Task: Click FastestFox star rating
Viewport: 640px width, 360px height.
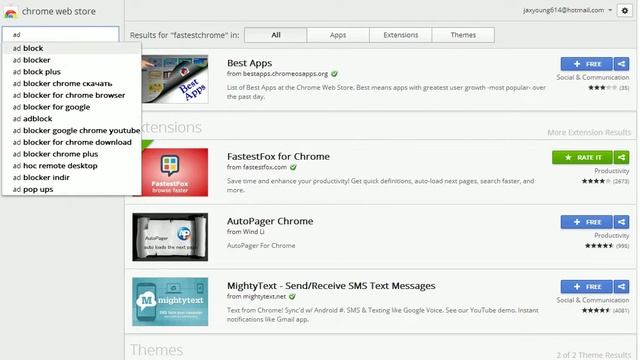Action: [x=596, y=181]
